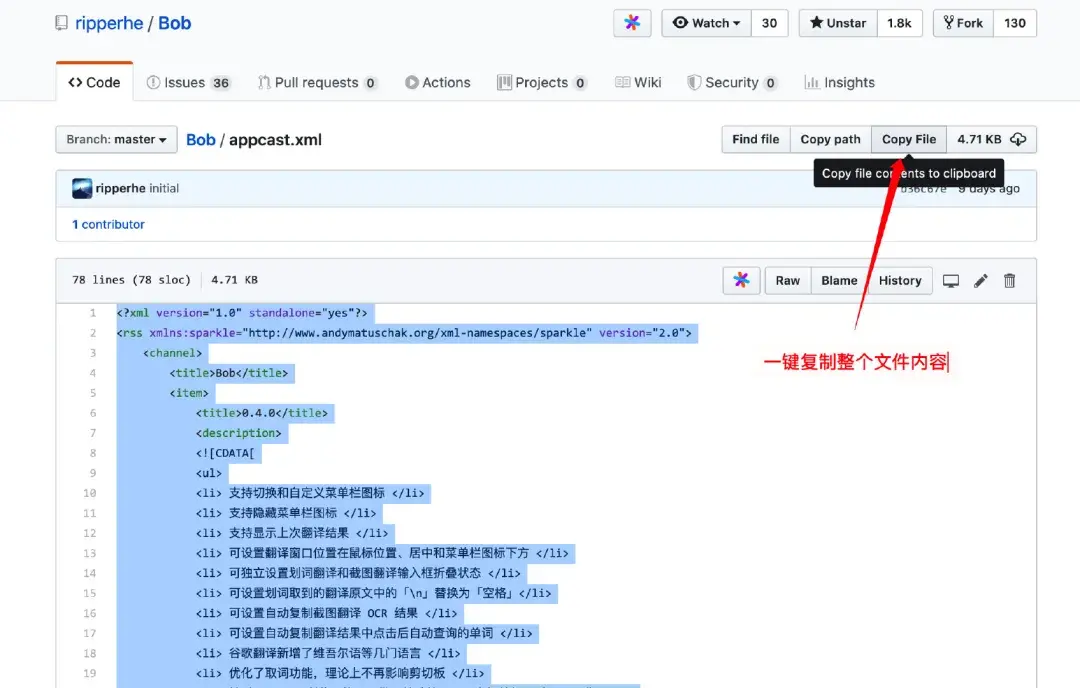
Task: Open the Branch: master dropdown
Action: [x=115, y=139]
